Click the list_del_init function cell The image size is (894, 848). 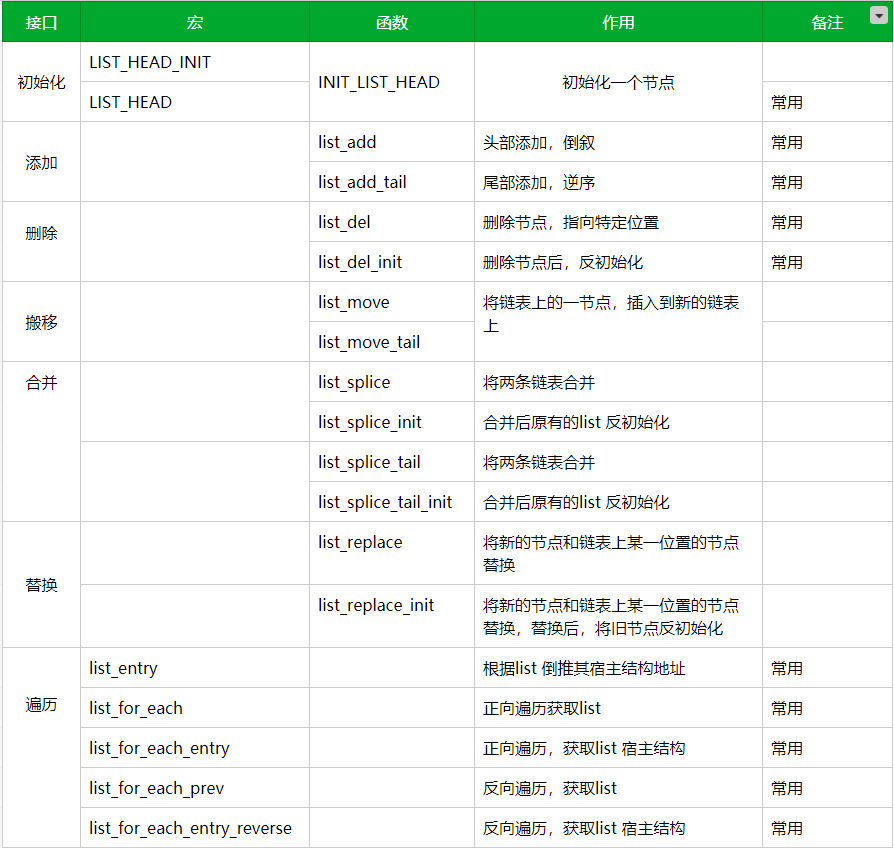point(392,262)
